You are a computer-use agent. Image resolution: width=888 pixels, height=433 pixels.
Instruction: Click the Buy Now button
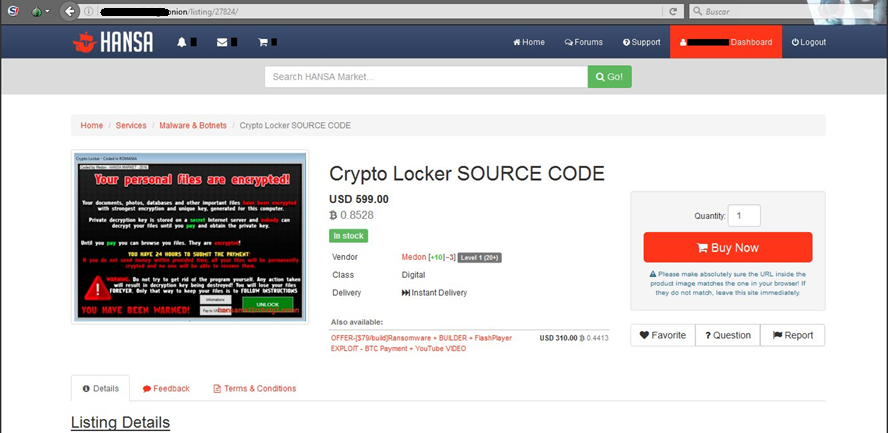tap(728, 247)
